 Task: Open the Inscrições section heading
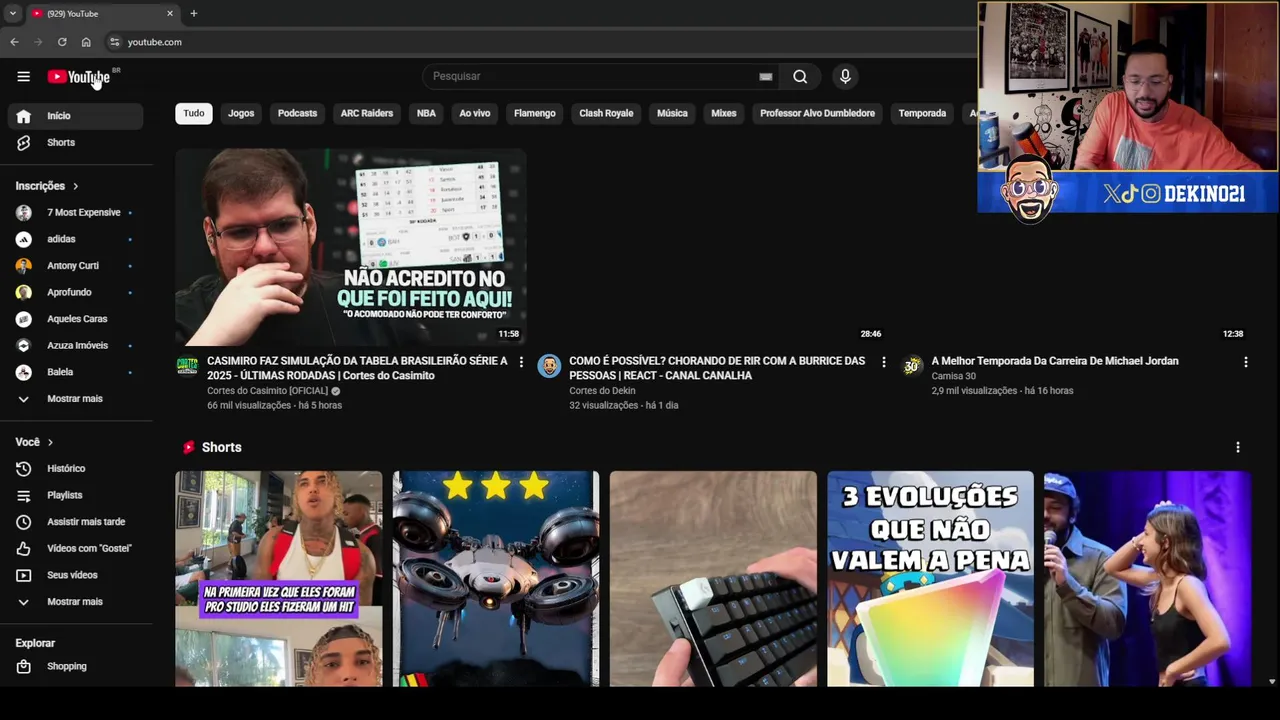(x=47, y=186)
